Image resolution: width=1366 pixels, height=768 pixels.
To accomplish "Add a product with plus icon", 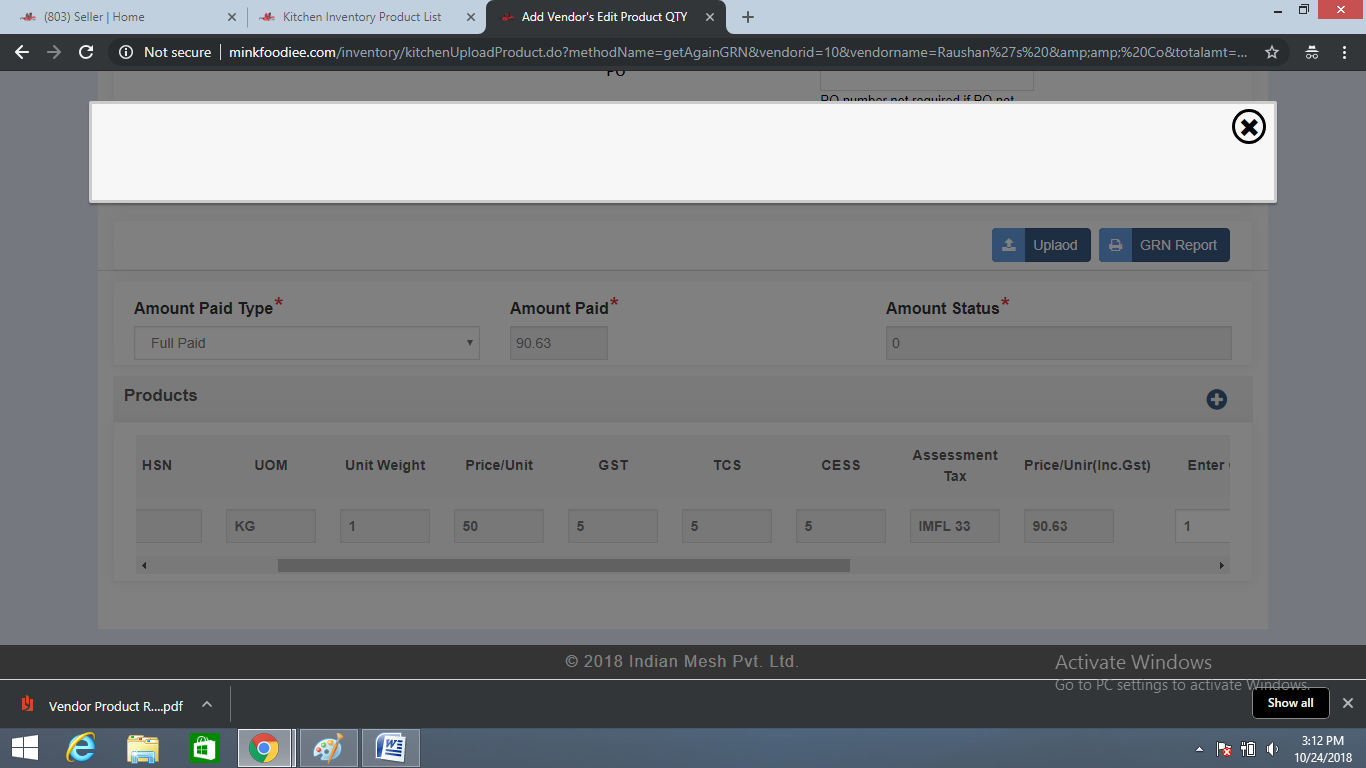I will click(1216, 399).
